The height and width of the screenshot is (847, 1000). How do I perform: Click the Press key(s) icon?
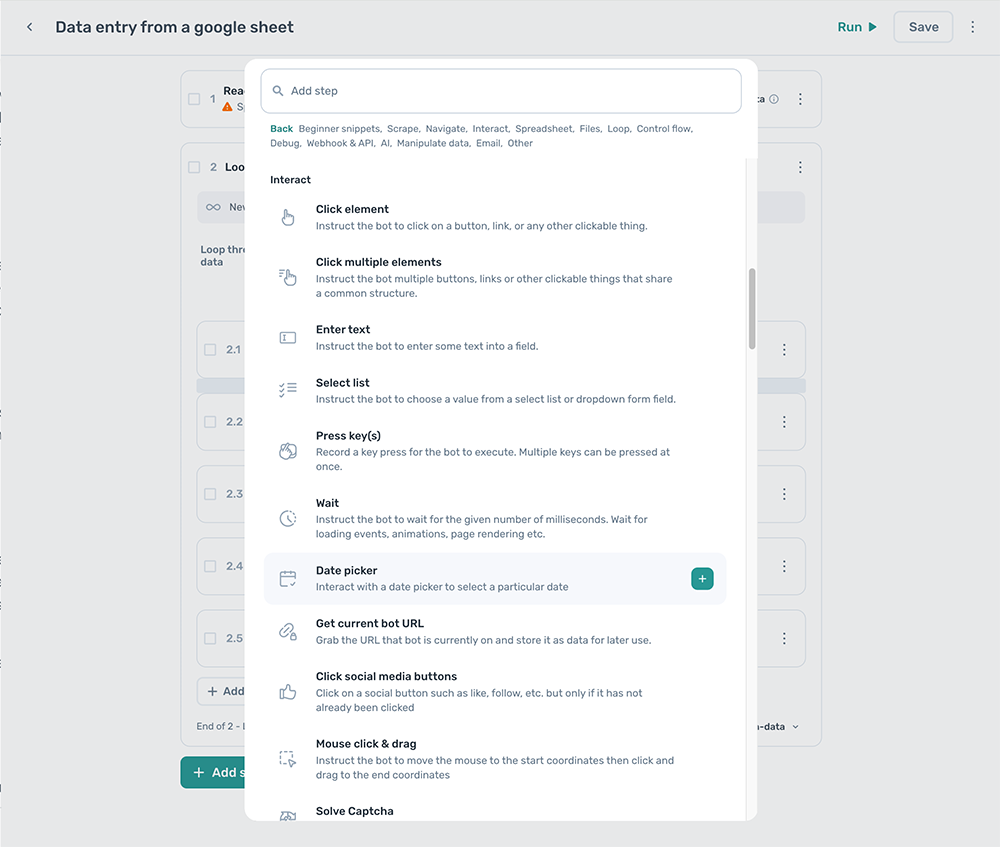pyautogui.click(x=288, y=451)
